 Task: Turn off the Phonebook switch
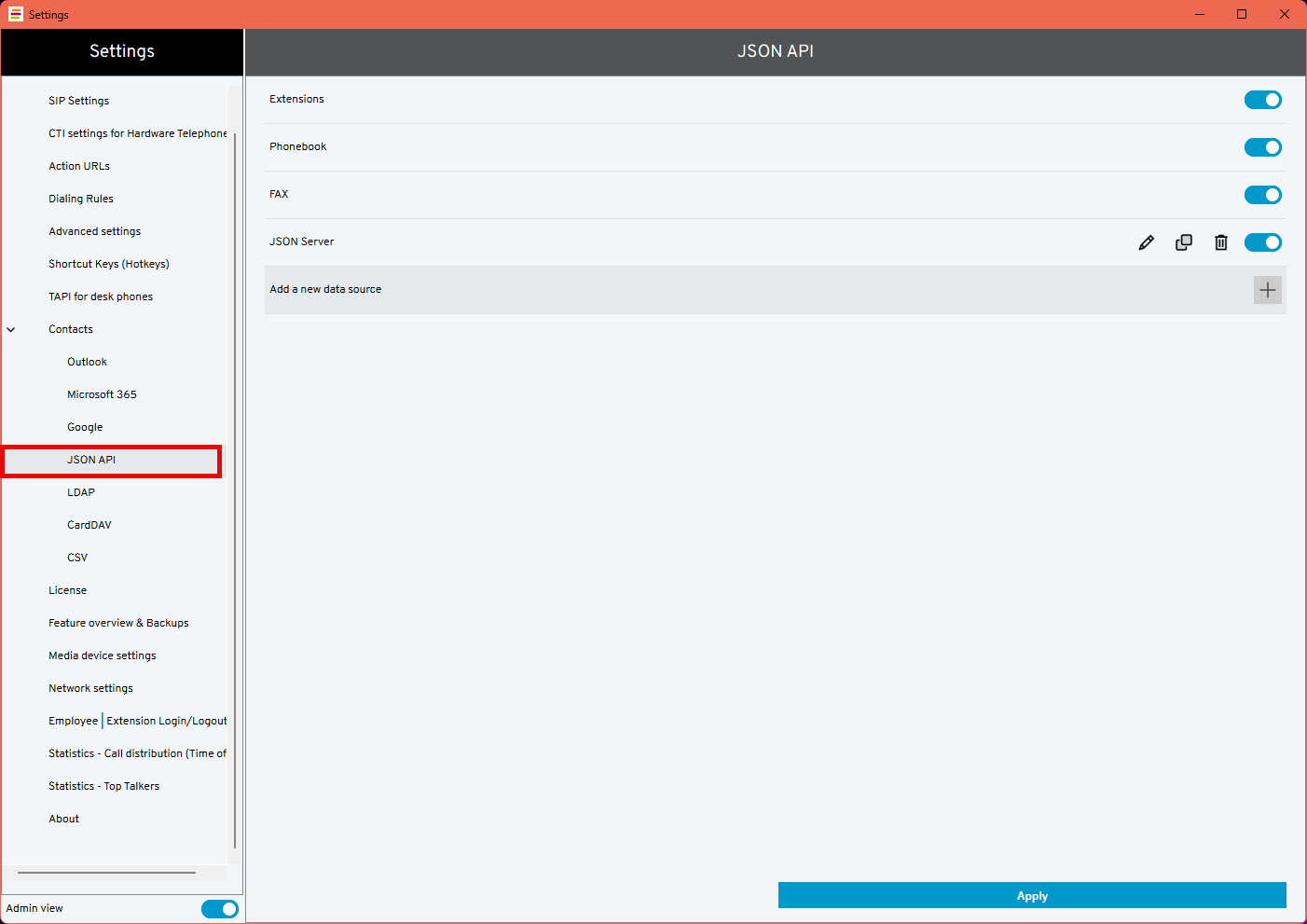tap(1262, 147)
